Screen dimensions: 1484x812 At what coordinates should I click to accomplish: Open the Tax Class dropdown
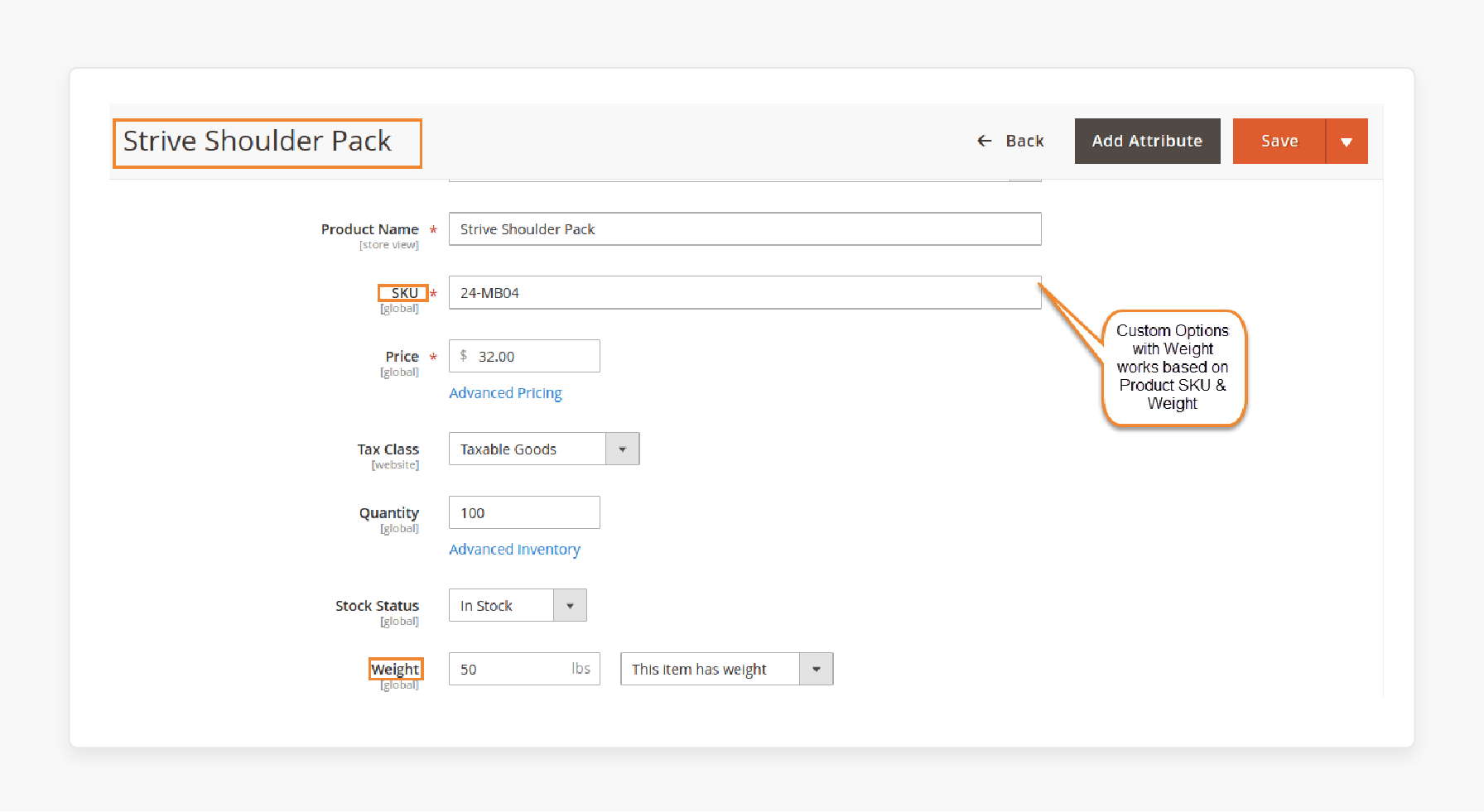coord(544,449)
